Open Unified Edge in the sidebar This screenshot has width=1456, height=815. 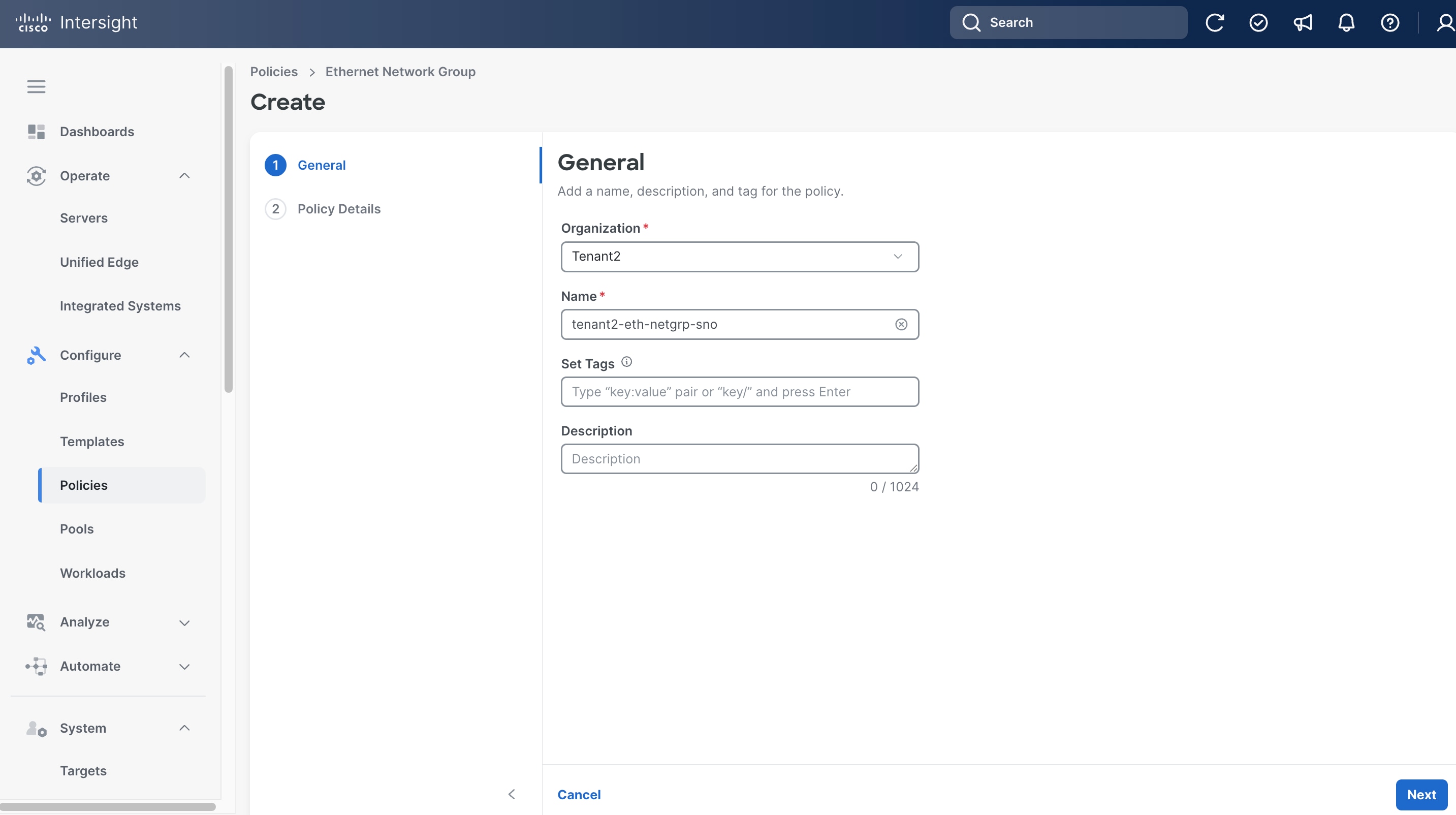[100, 262]
